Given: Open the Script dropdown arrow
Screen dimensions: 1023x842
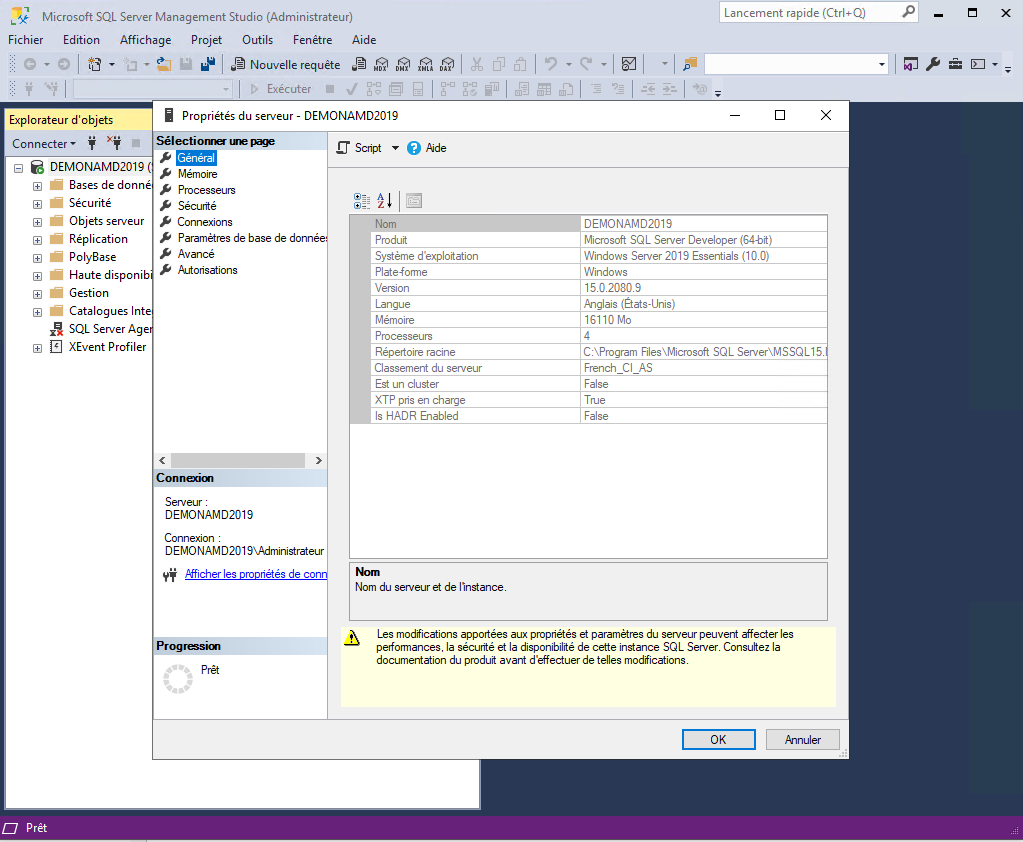Looking at the screenshot, I should tap(395, 148).
